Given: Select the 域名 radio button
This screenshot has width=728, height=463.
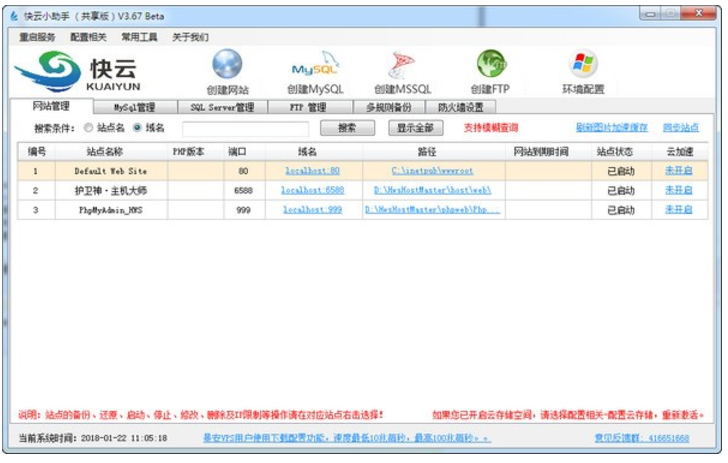Looking at the screenshot, I should [x=137, y=128].
